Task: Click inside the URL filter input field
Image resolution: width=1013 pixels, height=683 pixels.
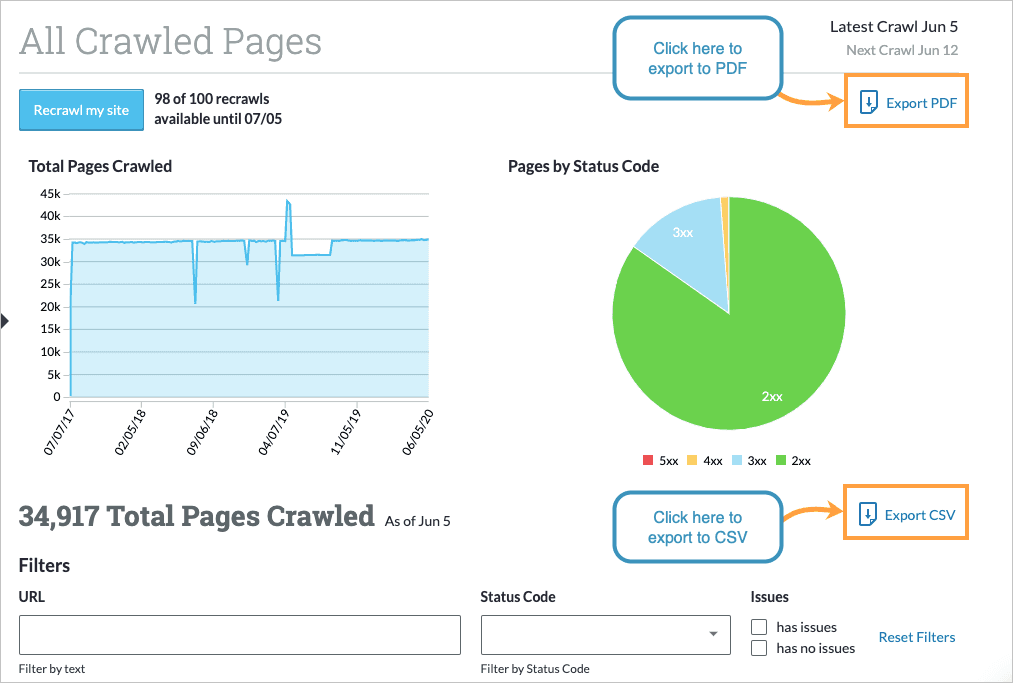Action: click(x=238, y=635)
